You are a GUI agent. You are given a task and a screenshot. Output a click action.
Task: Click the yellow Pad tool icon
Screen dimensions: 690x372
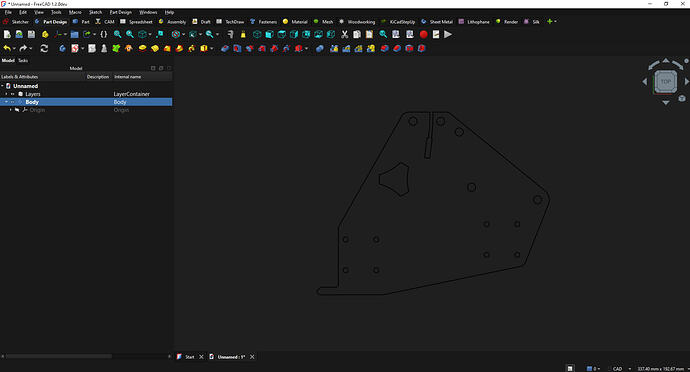click(x=142, y=48)
